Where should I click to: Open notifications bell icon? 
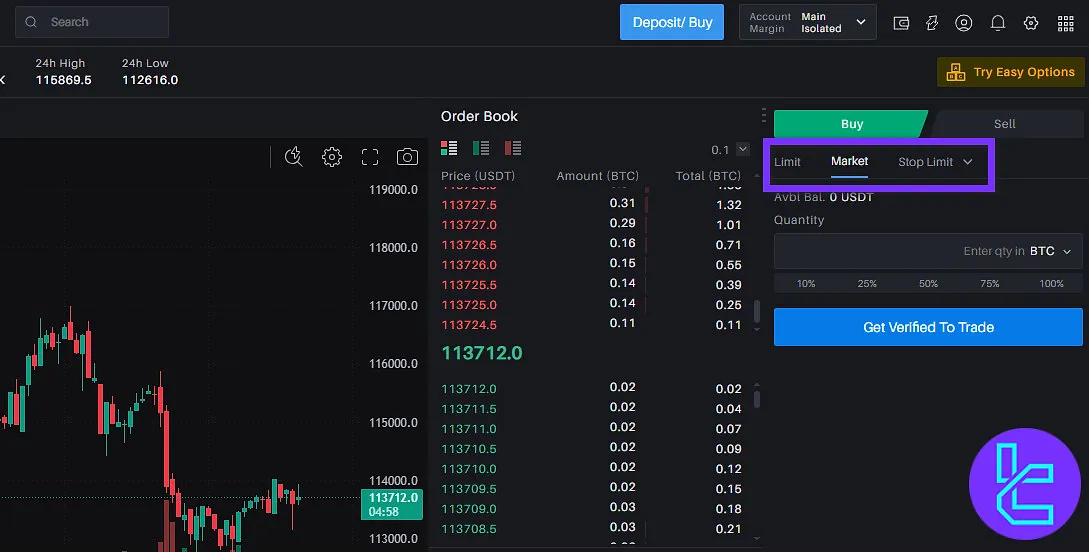click(998, 23)
